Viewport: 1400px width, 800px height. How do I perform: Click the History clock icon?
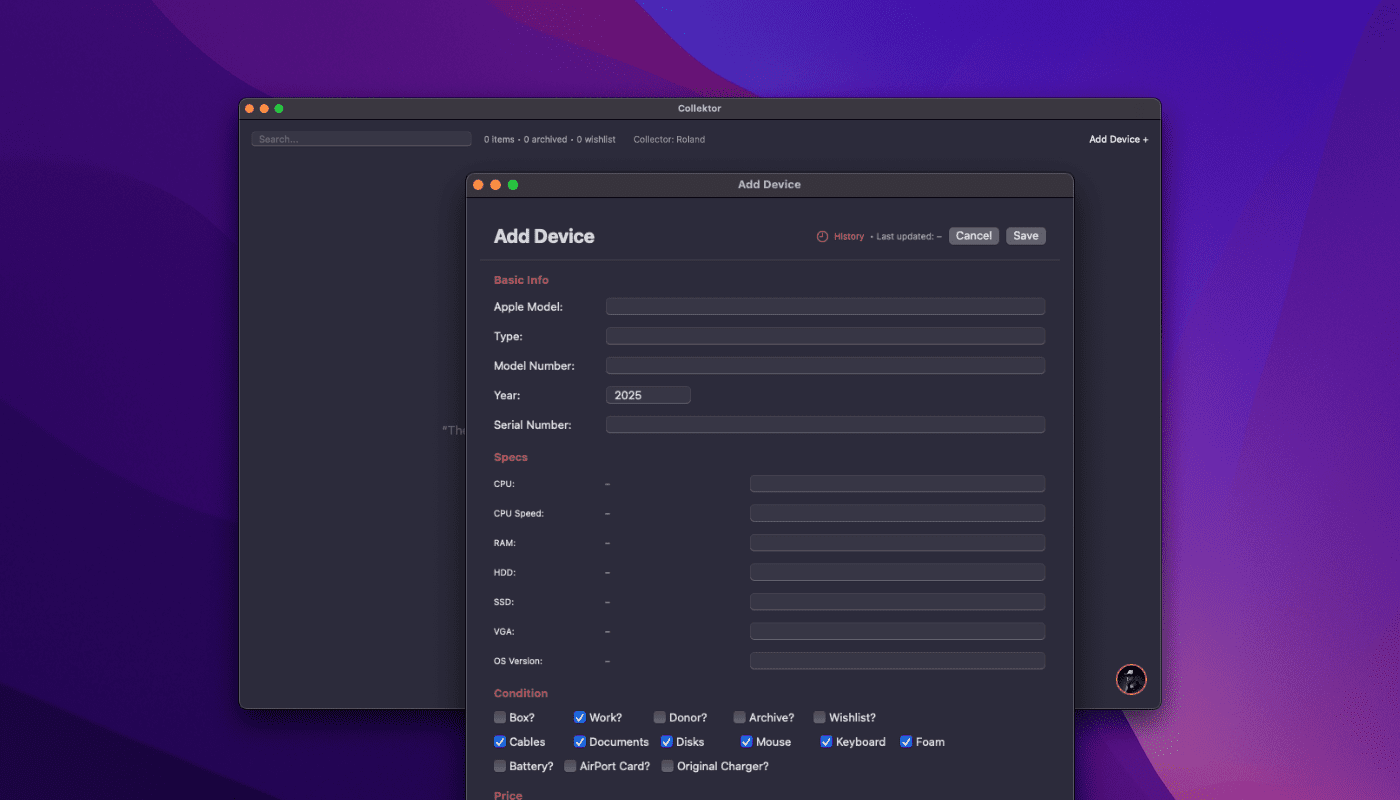[x=822, y=237]
